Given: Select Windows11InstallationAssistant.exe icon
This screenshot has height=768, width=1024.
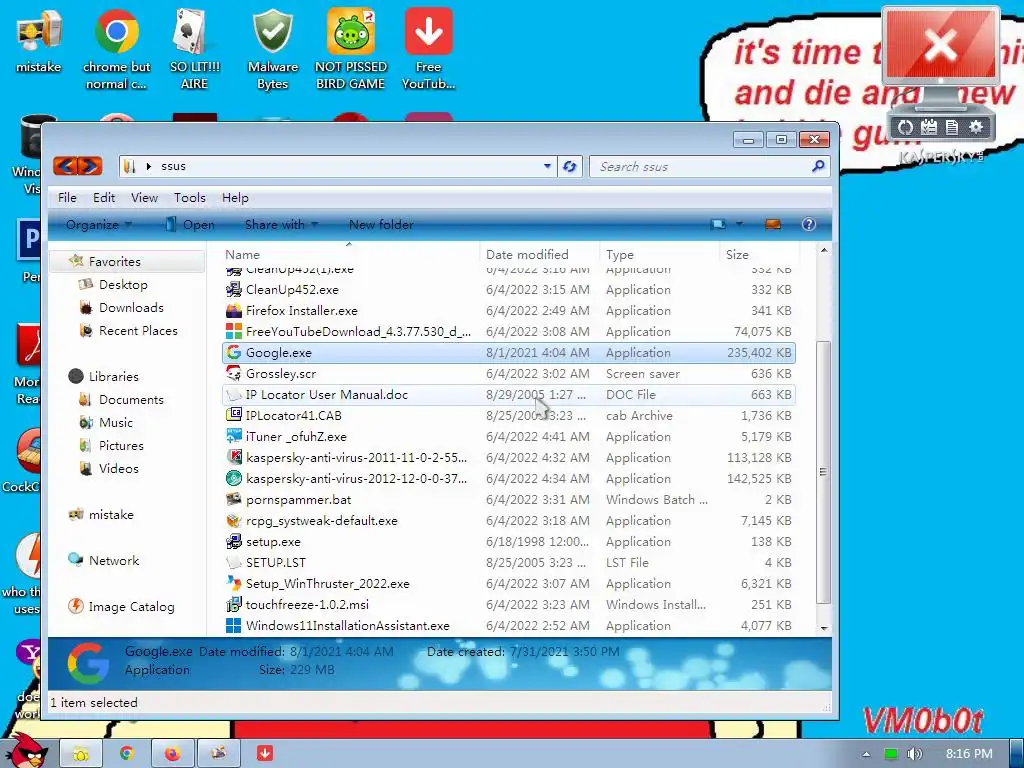Looking at the screenshot, I should (234, 626).
